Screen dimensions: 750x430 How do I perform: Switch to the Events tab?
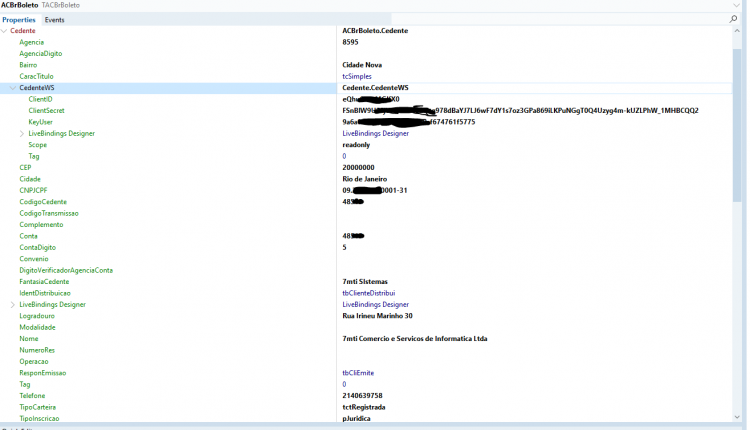tap(55, 20)
